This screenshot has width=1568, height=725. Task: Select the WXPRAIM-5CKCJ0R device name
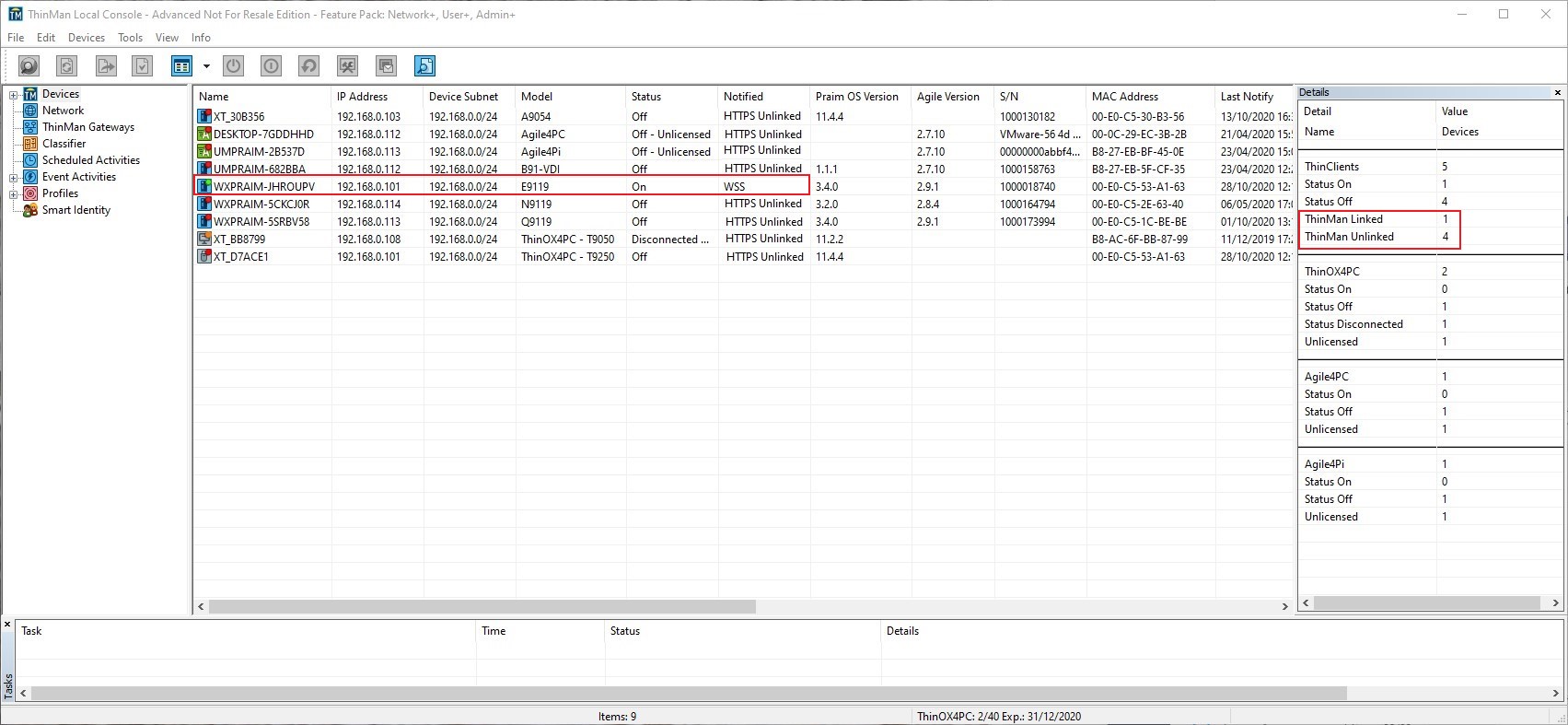pyautogui.click(x=261, y=205)
